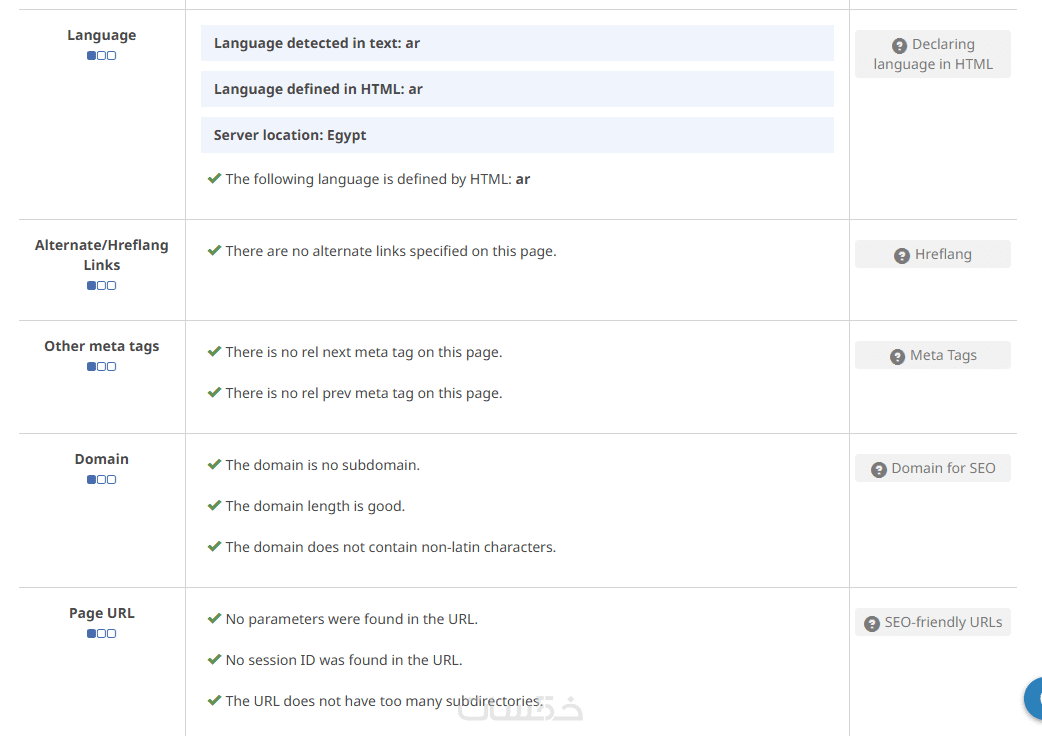Screen dimensions: 1042x736
Task: Click the importance rating under Alternate/Hreflang Links
Action: click(x=101, y=286)
